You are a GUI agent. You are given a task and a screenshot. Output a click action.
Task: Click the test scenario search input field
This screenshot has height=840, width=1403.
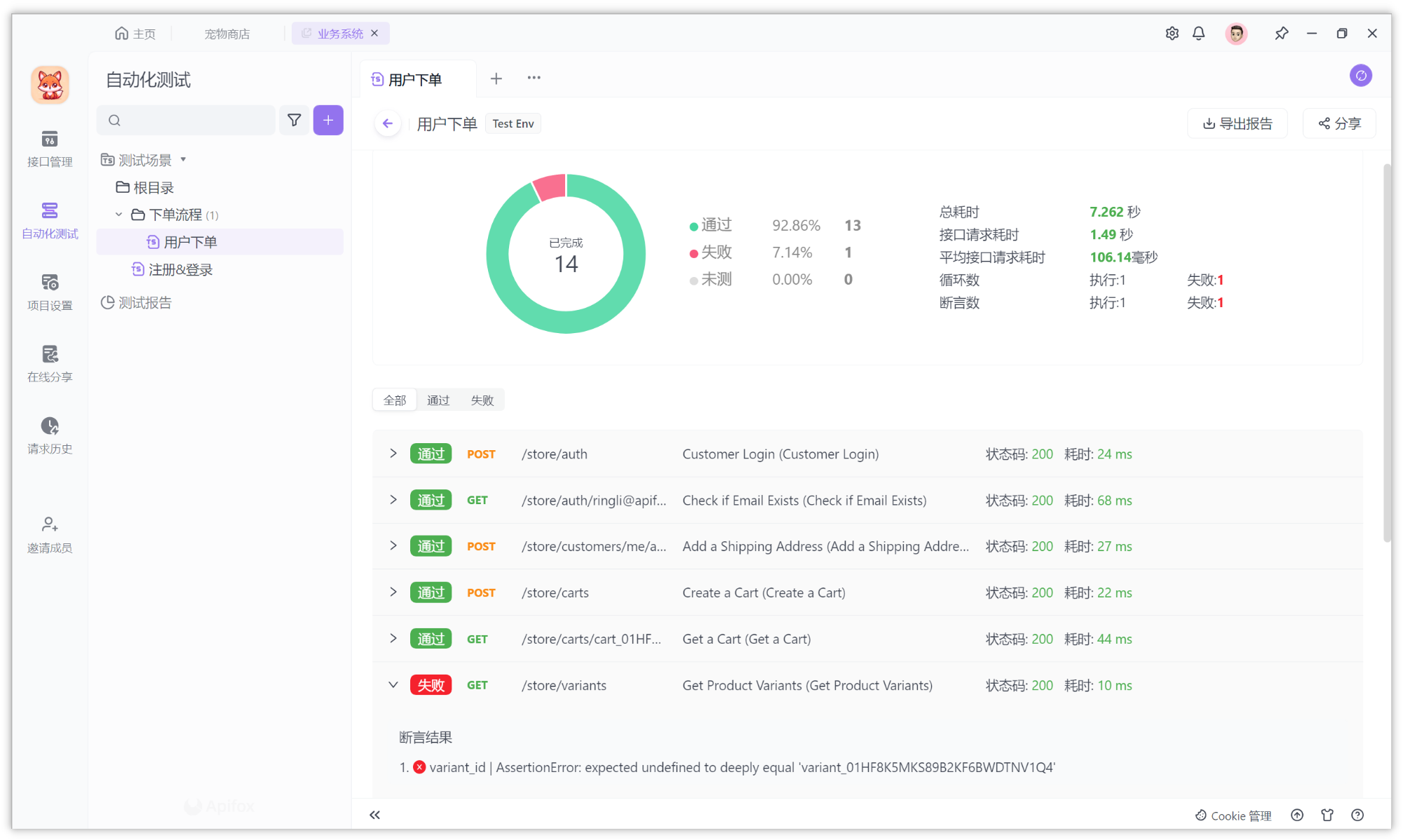click(186, 120)
